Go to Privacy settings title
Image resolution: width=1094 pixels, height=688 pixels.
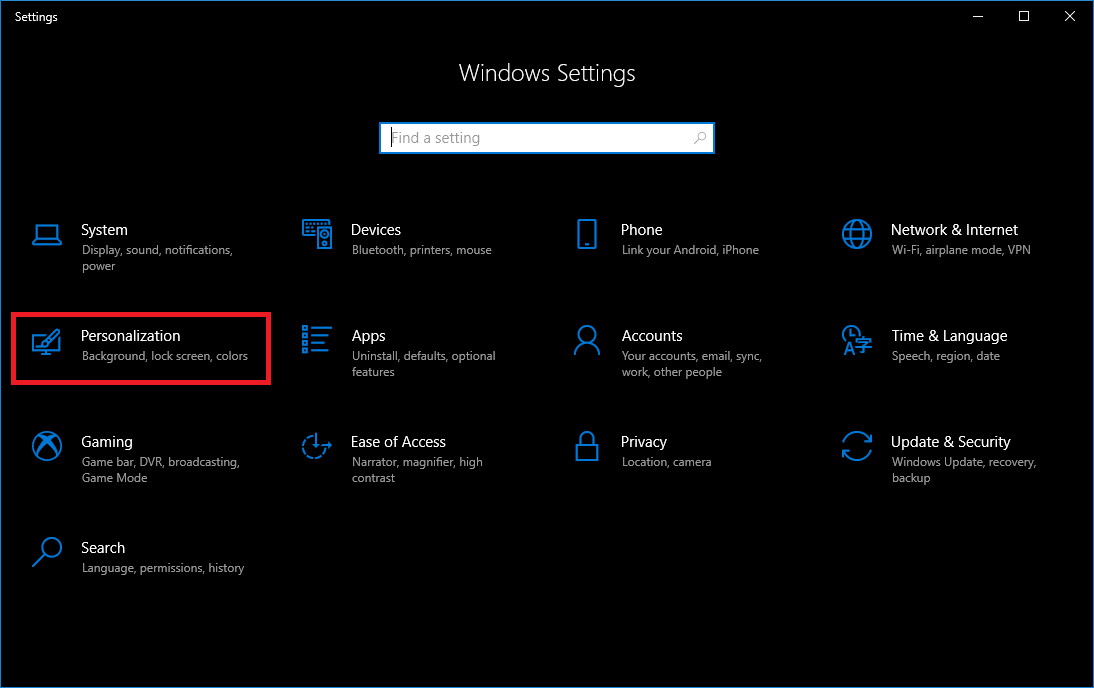(643, 442)
